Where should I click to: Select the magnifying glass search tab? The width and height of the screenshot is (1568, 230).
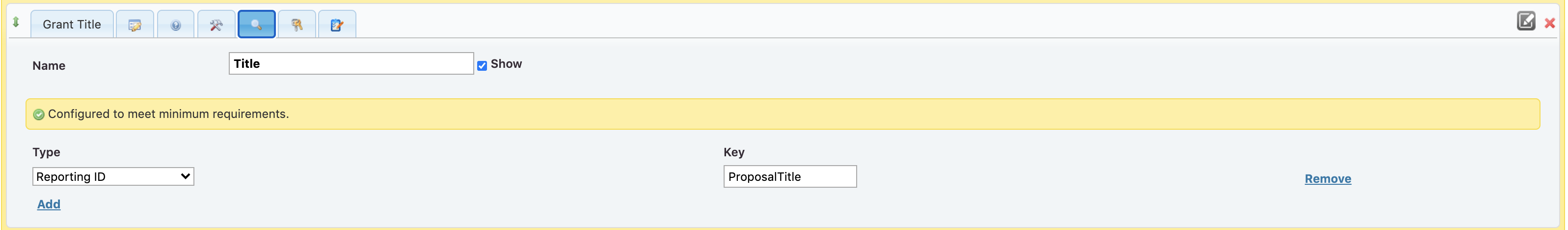[x=256, y=25]
